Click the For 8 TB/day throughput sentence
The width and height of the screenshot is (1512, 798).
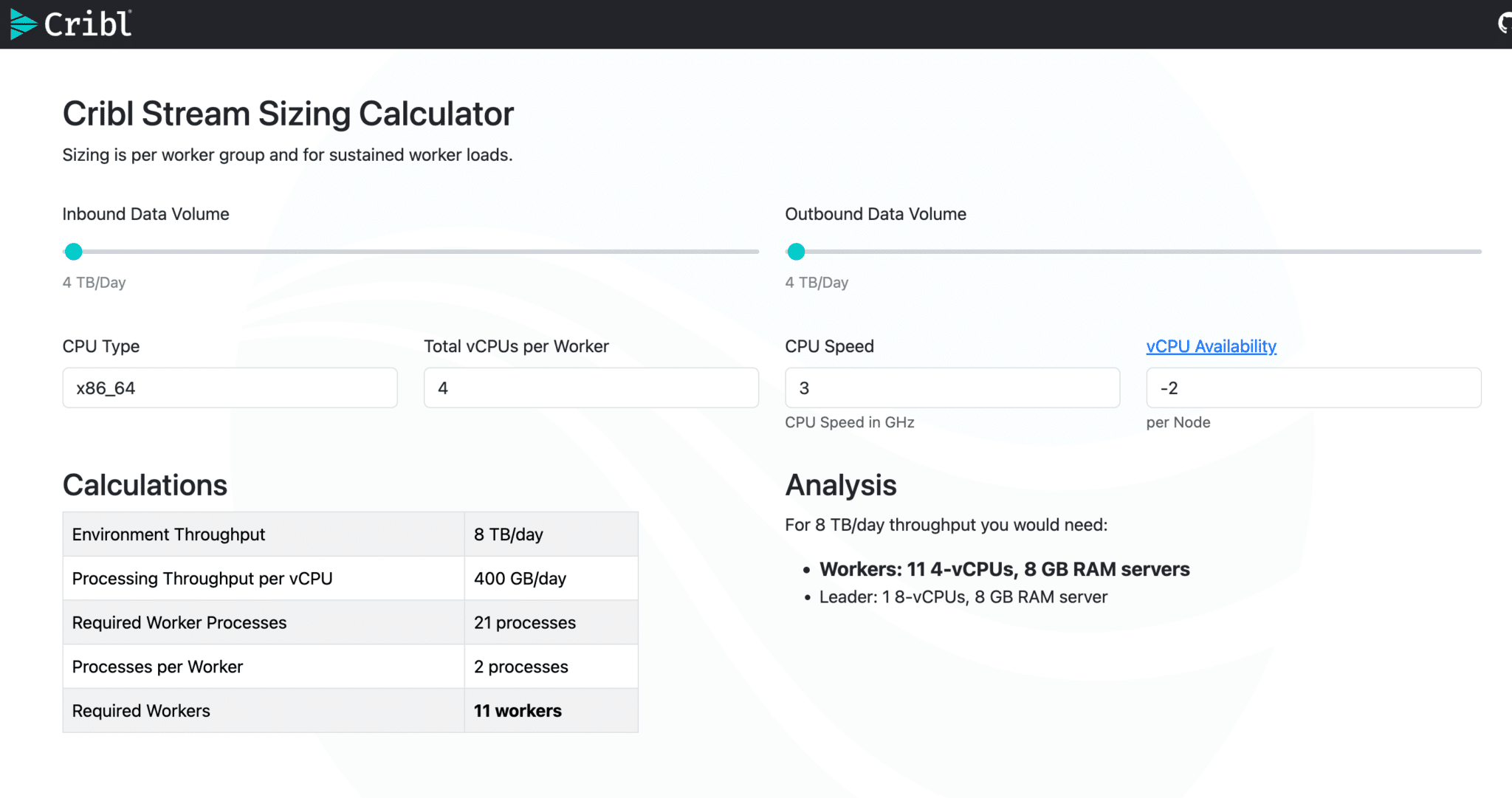pos(946,525)
